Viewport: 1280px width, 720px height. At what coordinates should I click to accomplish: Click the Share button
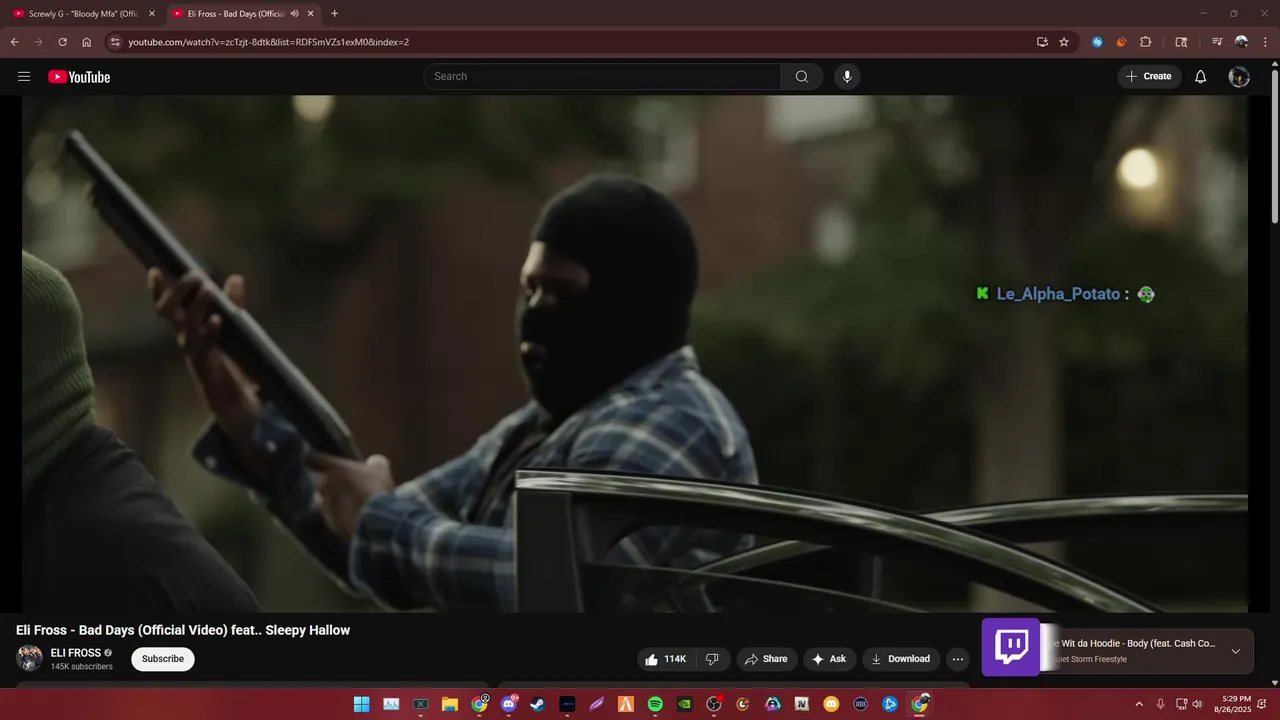(766, 659)
